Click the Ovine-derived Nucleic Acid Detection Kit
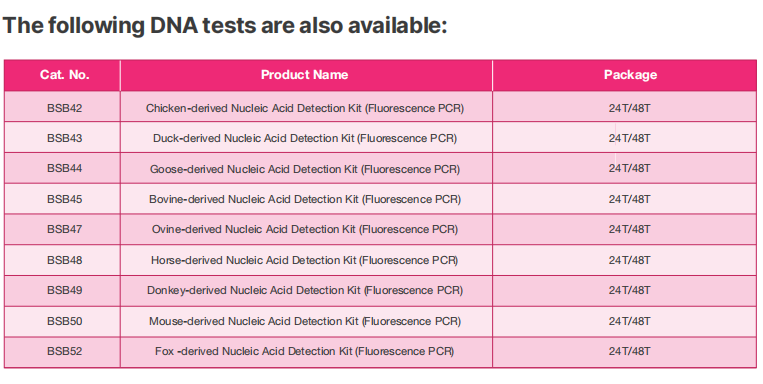Screen dimensions: 763x384 (305, 229)
